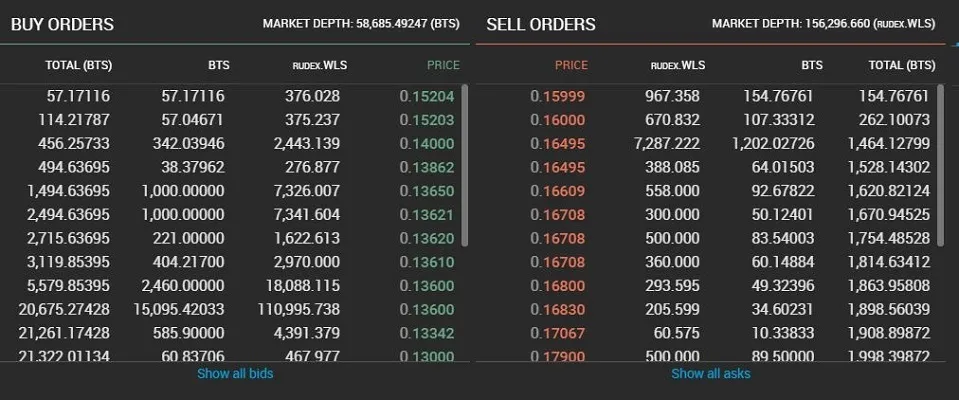Click the TOTAL (BTS) header in sell orders
Screen dimensions: 959x400
click(x=902, y=66)
